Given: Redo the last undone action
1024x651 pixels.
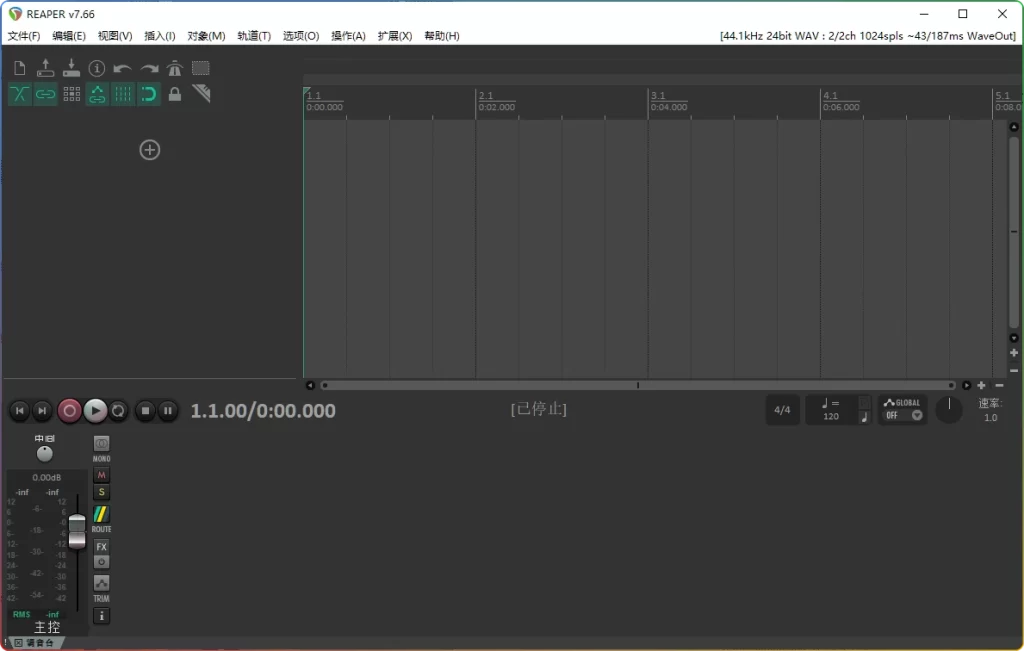Looking at the screenshot, I should 149,67.
